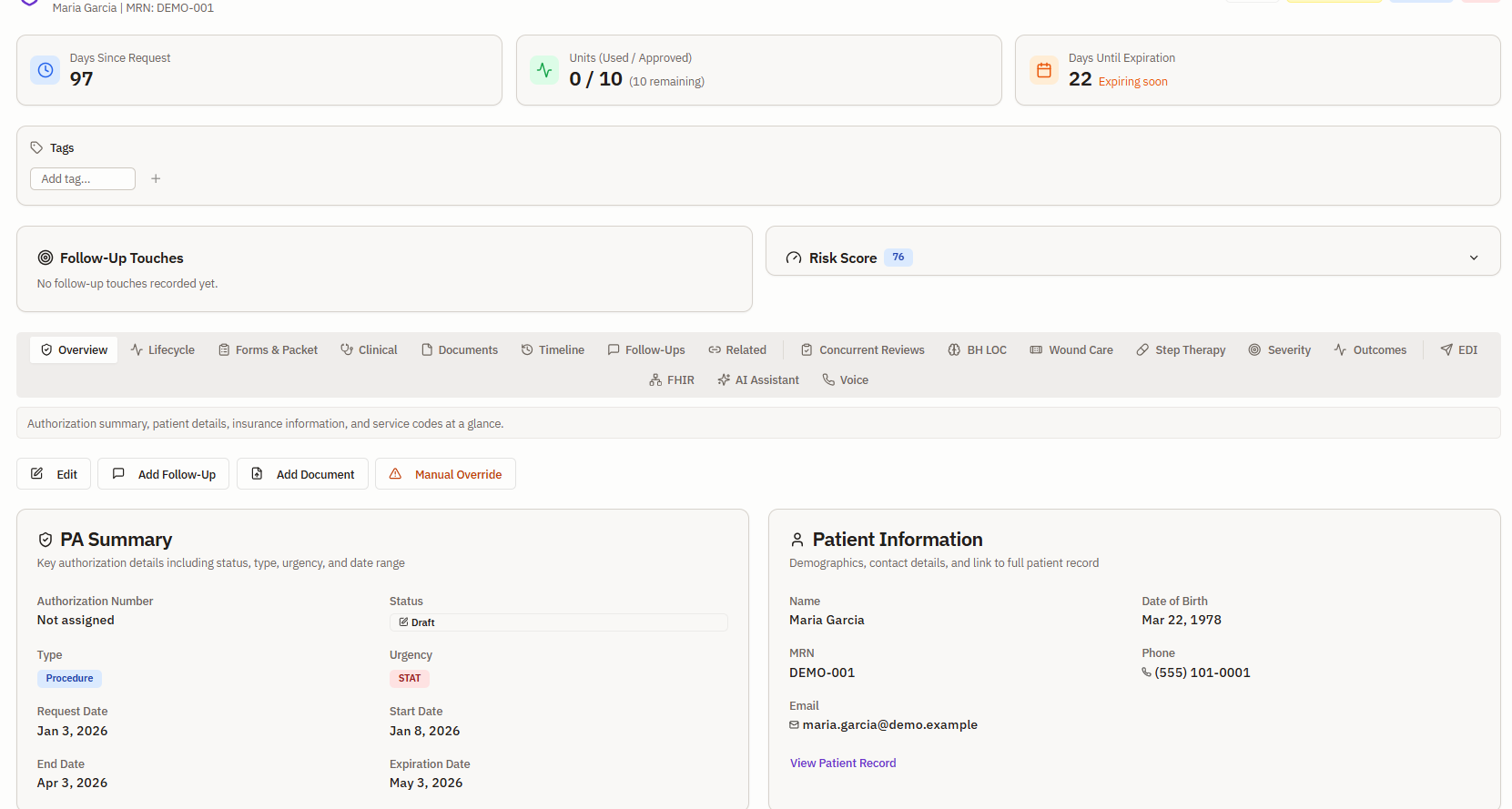
Task: Click the shield icon beside PA Summary
Action: (x=46, y=540)
